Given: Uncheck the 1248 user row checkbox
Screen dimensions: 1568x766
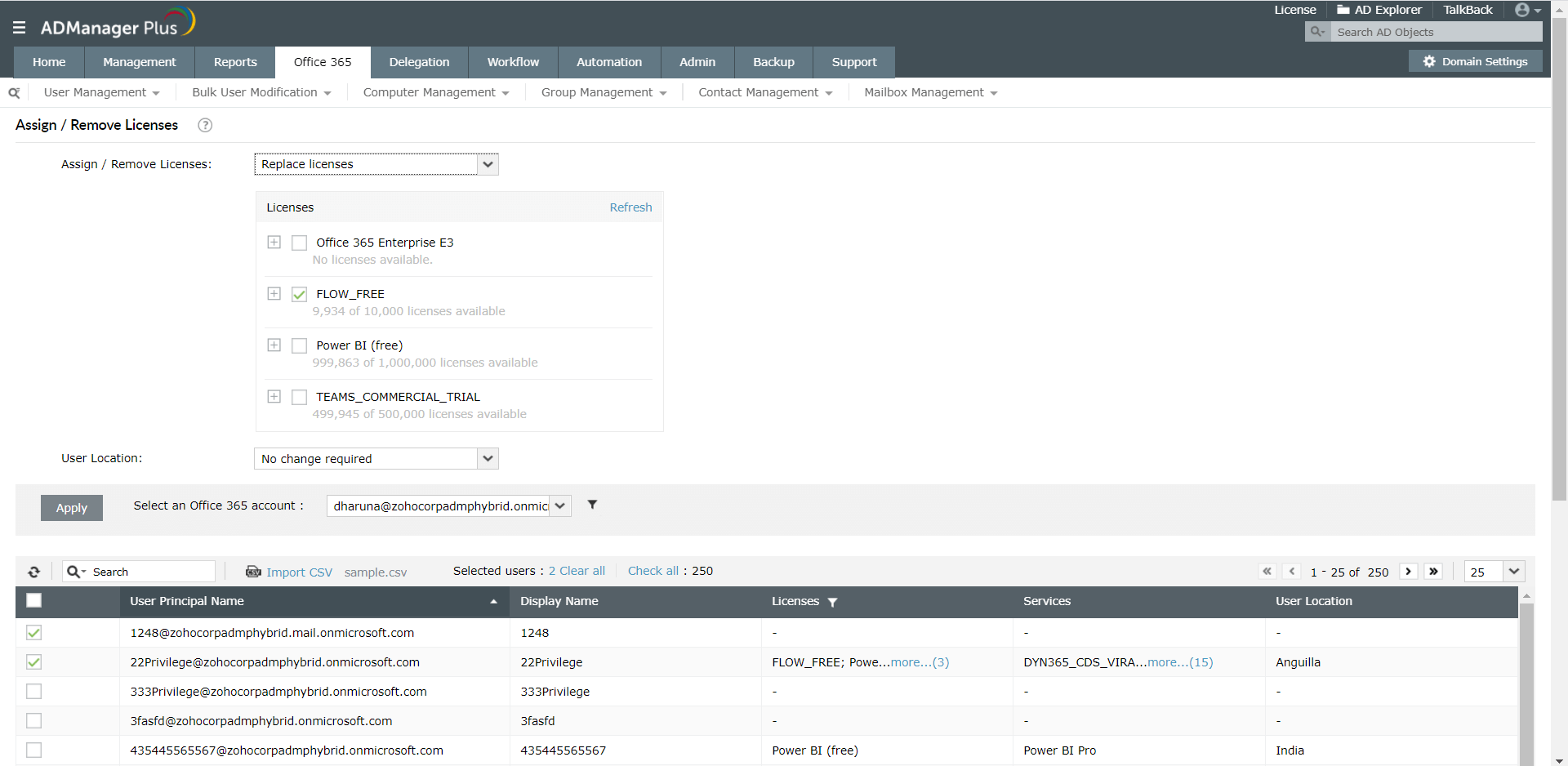Looking at the screenshot, I should coord(33,633).
